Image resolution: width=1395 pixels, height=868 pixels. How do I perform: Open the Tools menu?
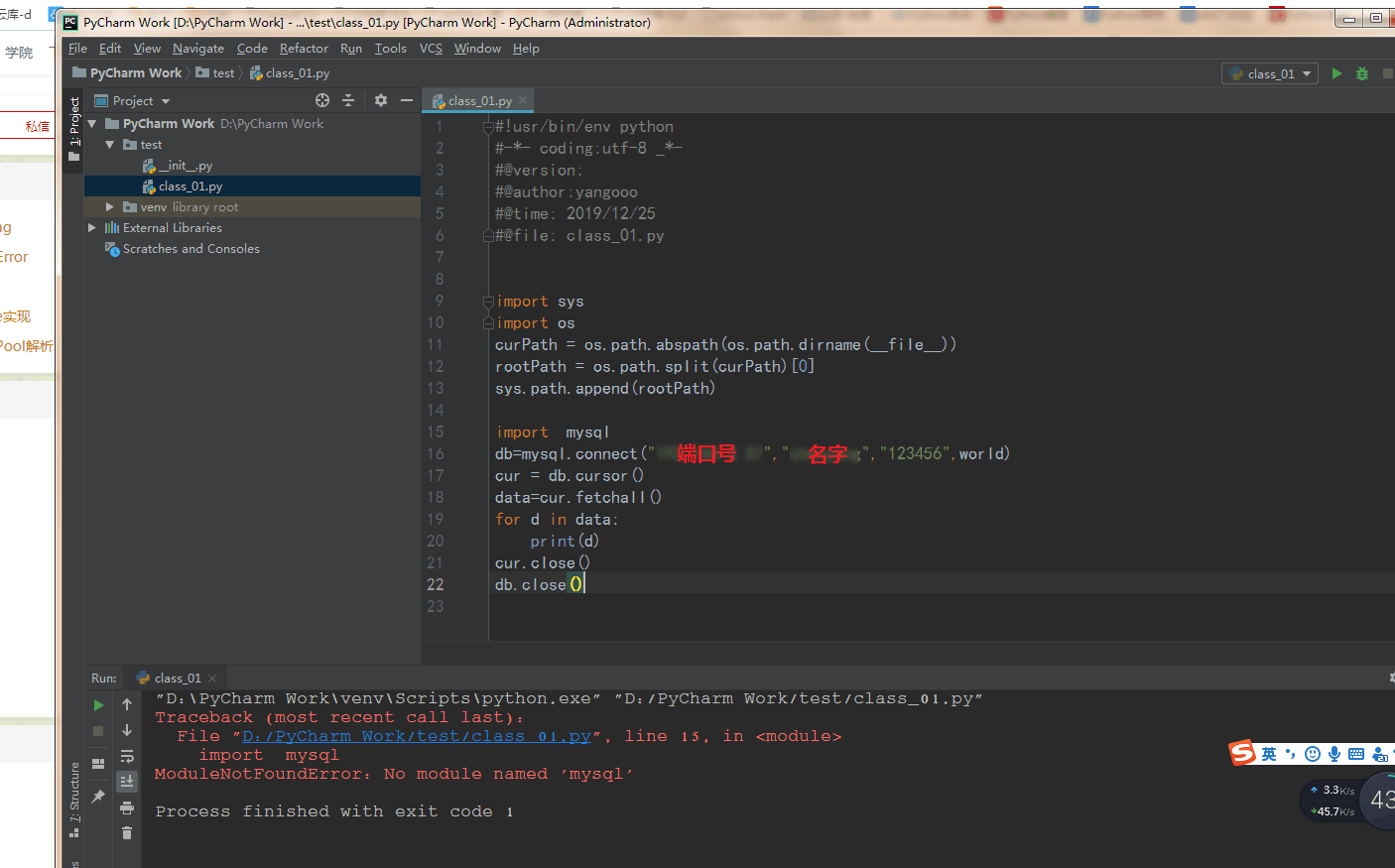pos(390,48)
